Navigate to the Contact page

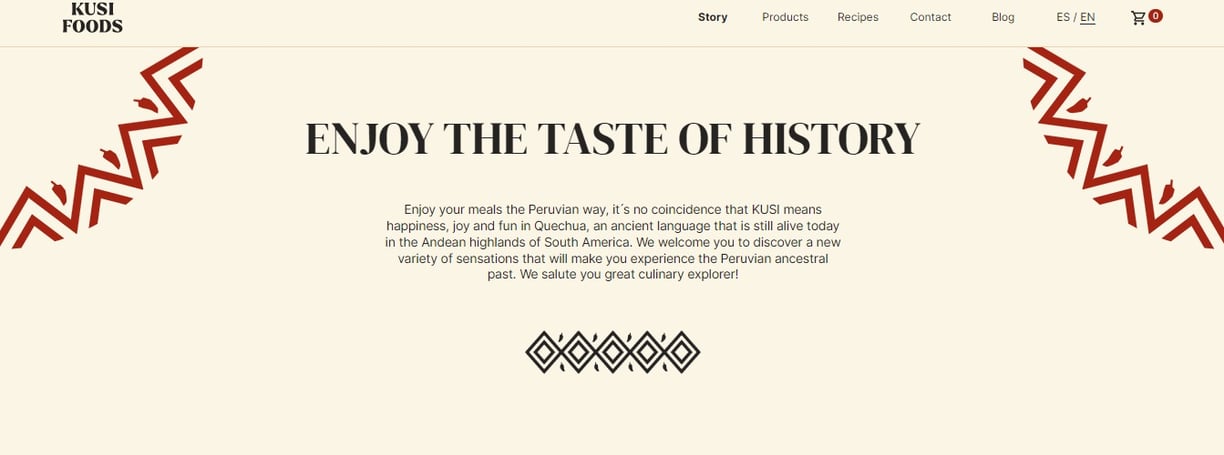930,17
